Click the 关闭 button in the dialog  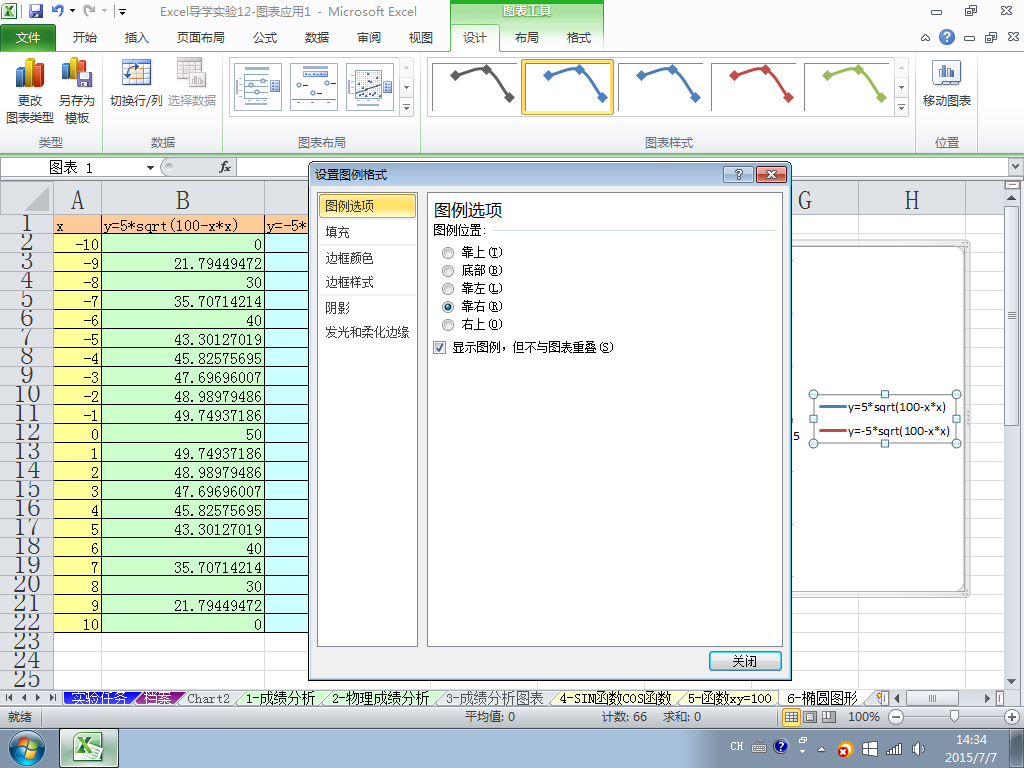click(x=745, y=661)
